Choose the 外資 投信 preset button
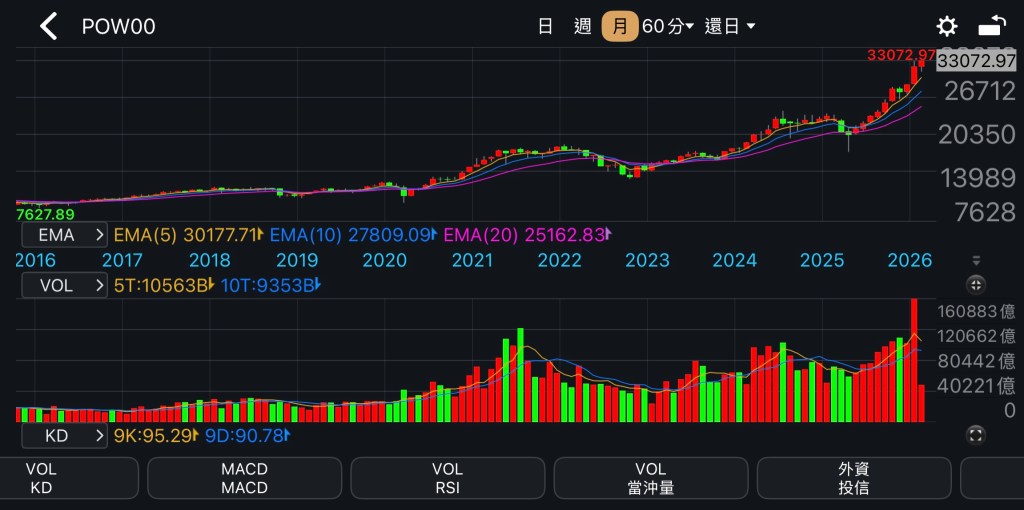The image size is (1024, 510). [853, 478]
